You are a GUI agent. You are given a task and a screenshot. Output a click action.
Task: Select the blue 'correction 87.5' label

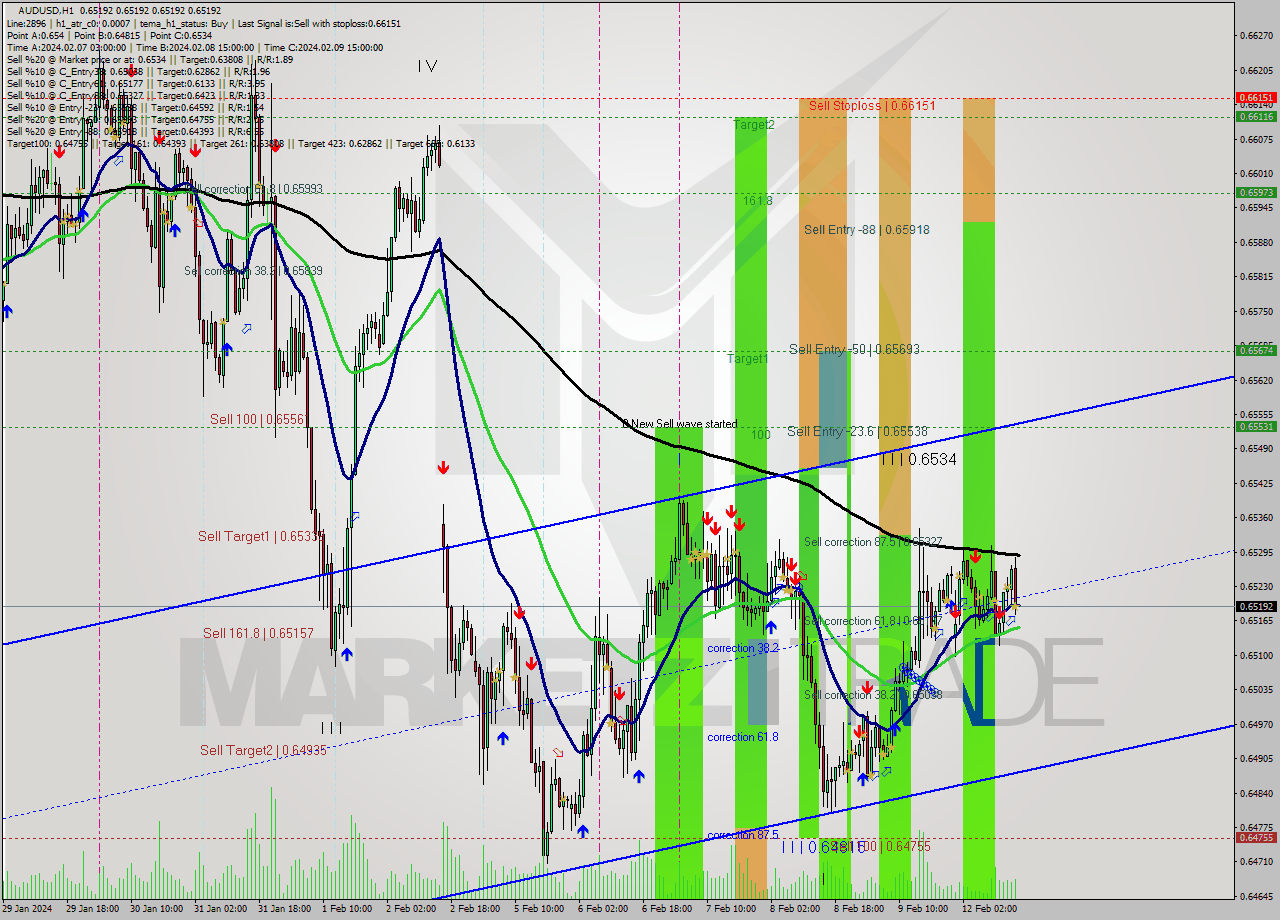click(x=743, y=835)
